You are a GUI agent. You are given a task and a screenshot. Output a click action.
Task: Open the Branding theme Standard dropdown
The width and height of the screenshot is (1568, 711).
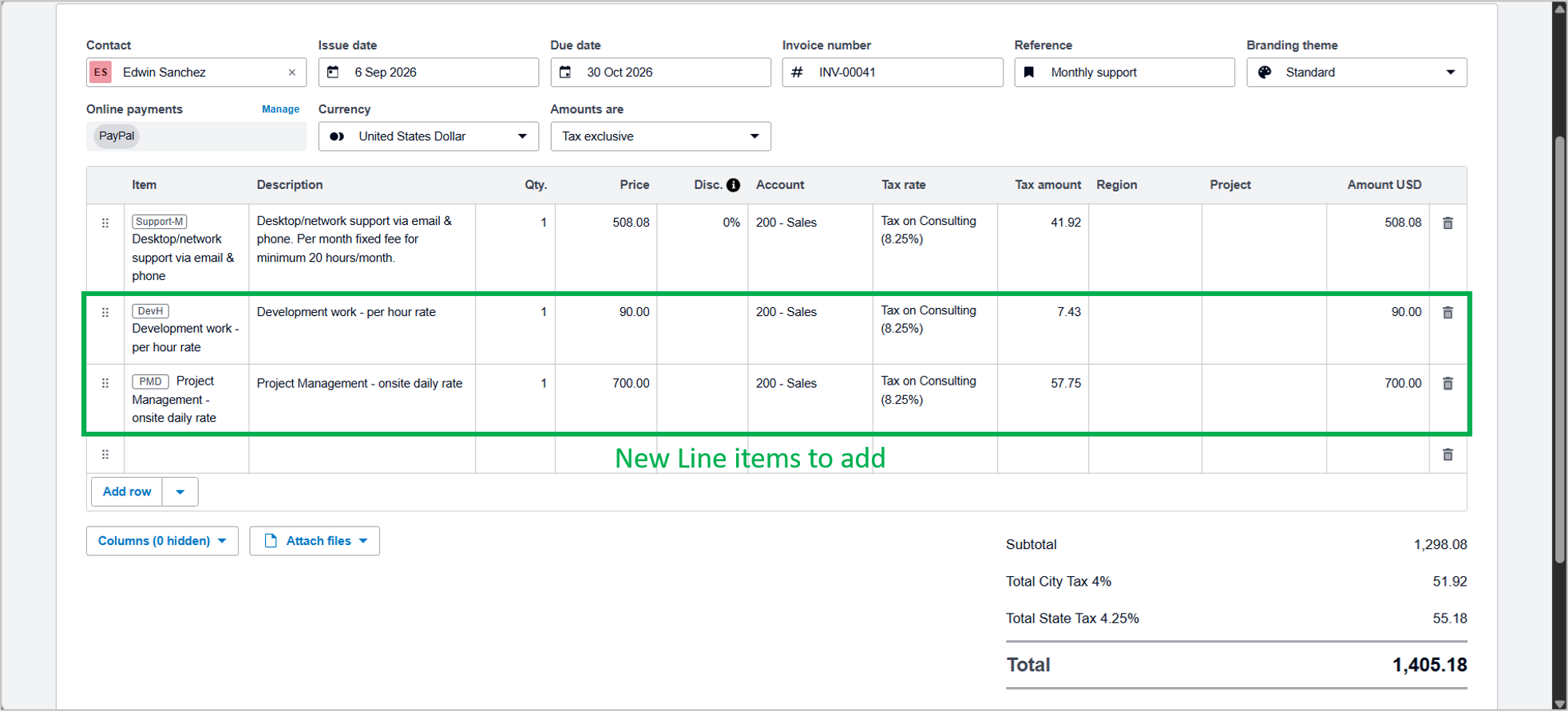[1356, 73]
